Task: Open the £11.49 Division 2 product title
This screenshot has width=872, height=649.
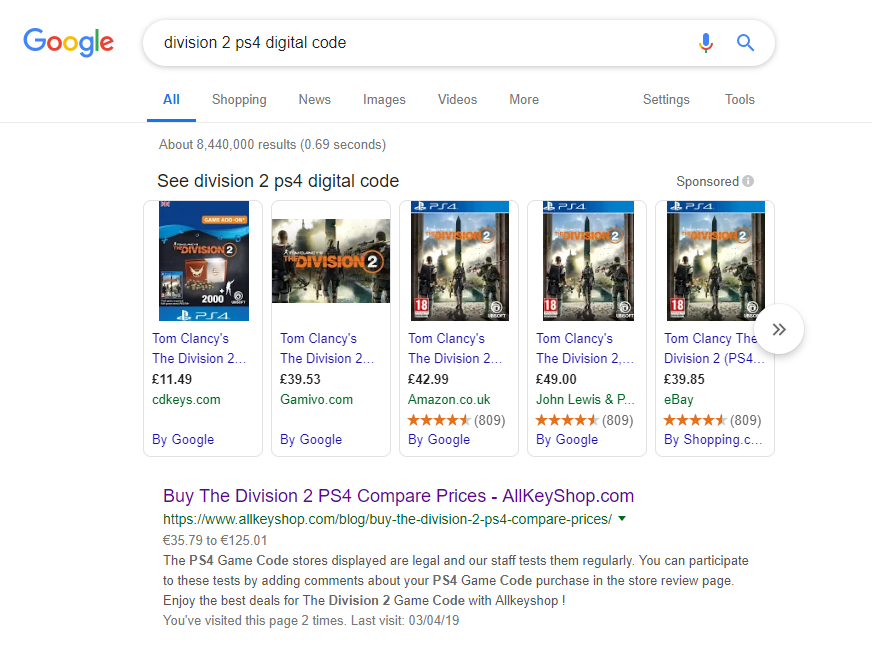Action: 199,348
